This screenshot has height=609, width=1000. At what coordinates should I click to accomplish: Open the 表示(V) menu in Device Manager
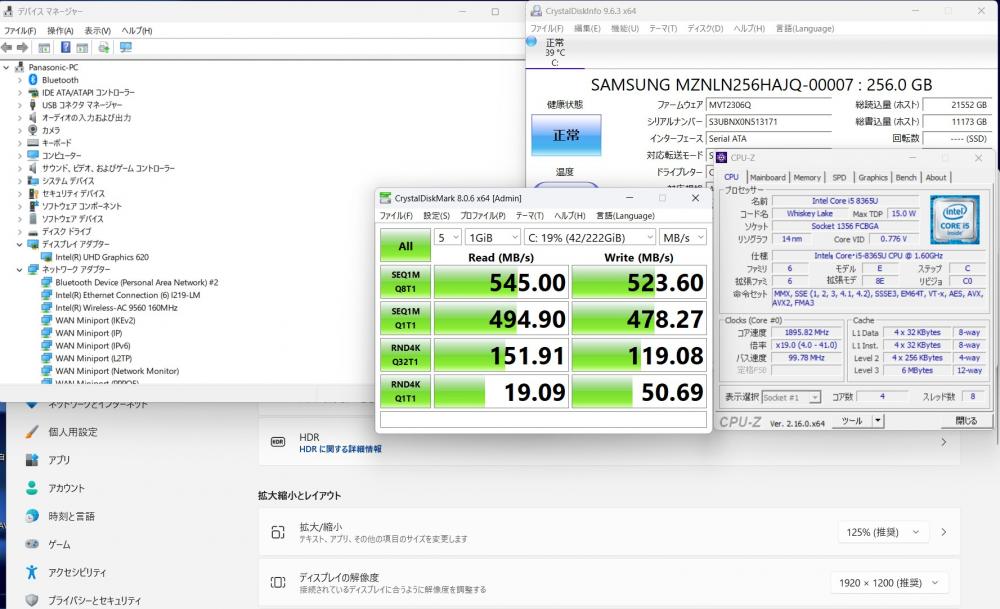click(x=97, y=31)
